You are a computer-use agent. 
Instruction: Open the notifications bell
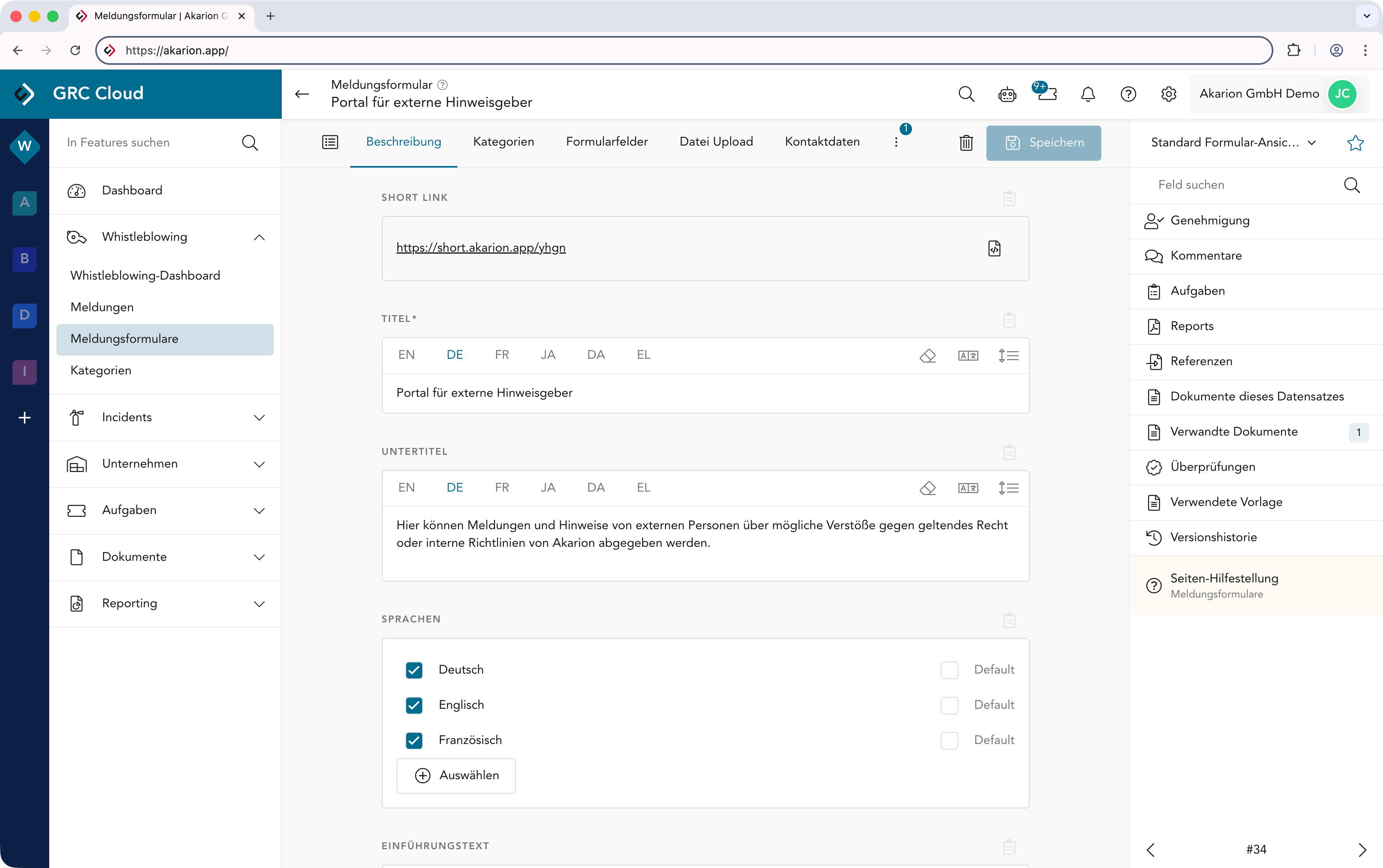coord(1087,94)
